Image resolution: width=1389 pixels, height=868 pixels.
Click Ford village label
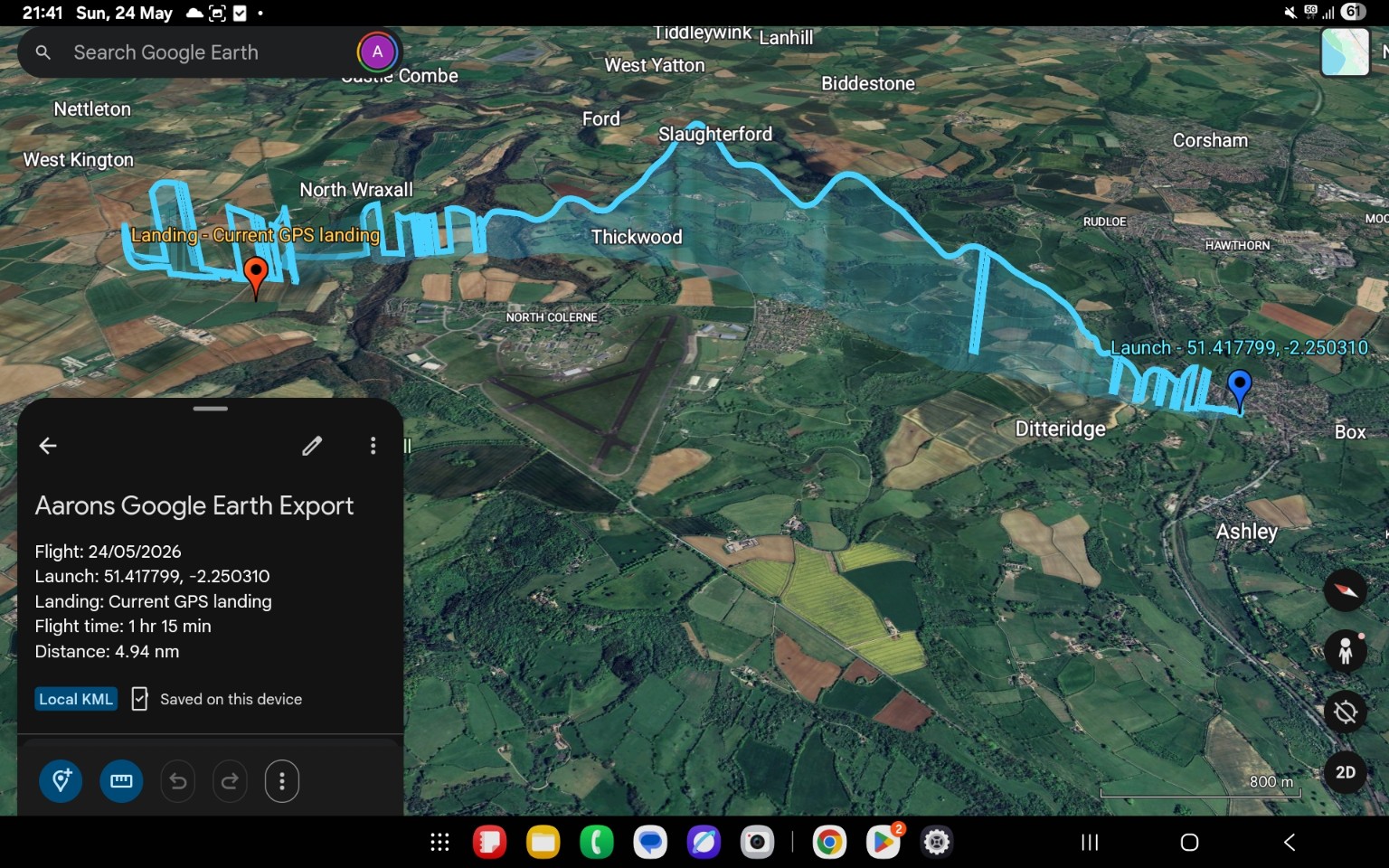coord(601,118)
